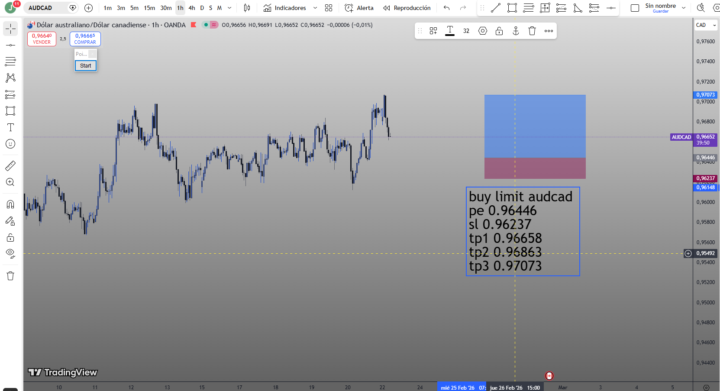Switch to the 1m timeframe

[107, 8]
